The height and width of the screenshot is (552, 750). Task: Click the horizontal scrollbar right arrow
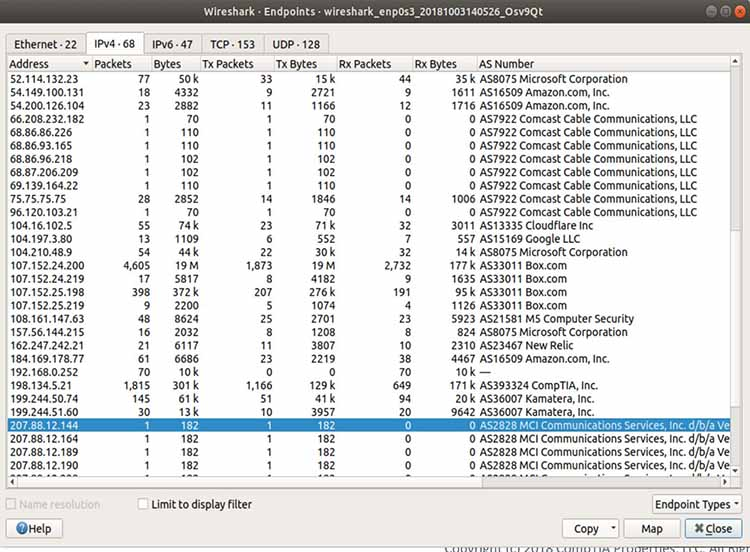coord(725,482)
